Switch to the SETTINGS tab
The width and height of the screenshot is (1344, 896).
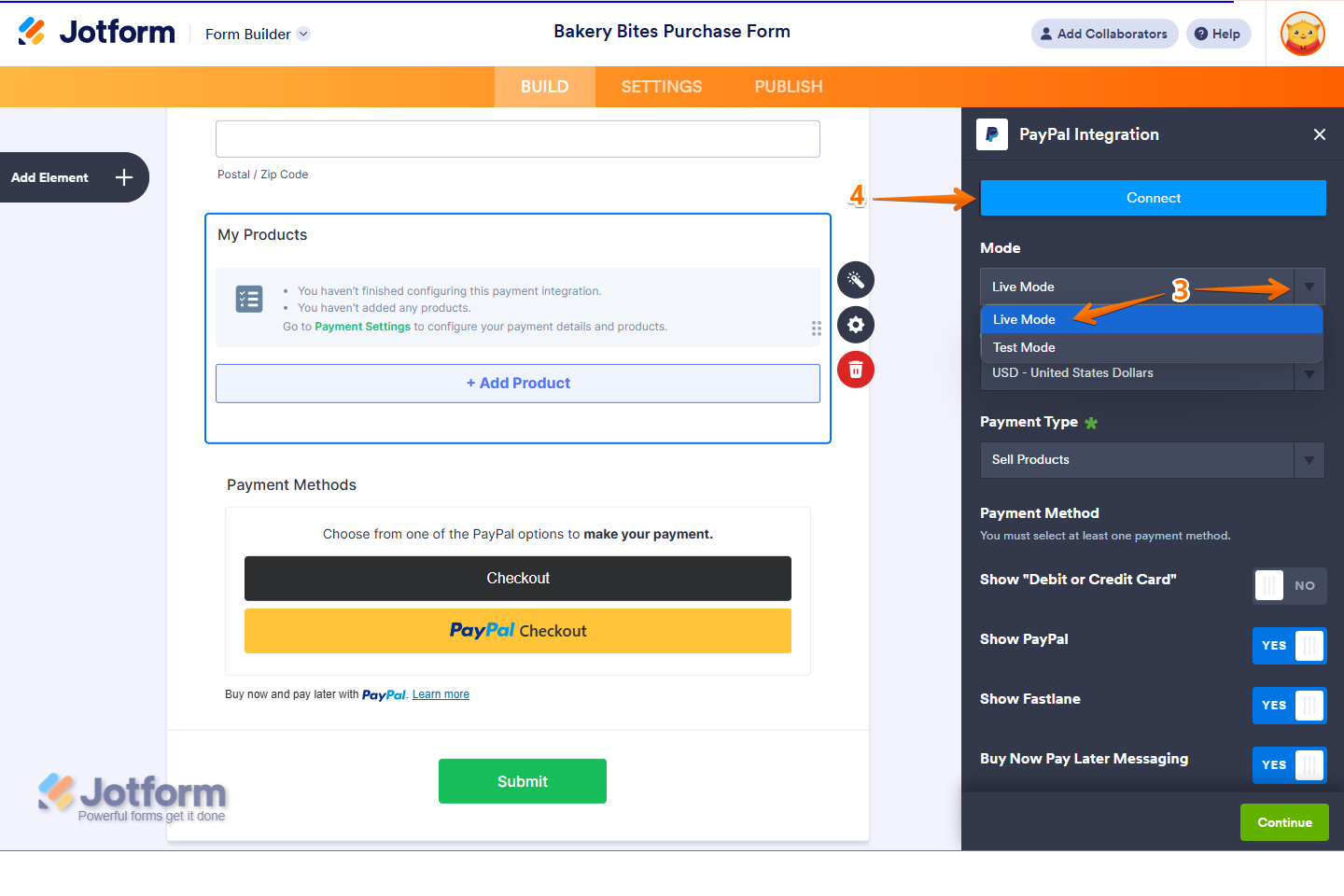point(662,87)
